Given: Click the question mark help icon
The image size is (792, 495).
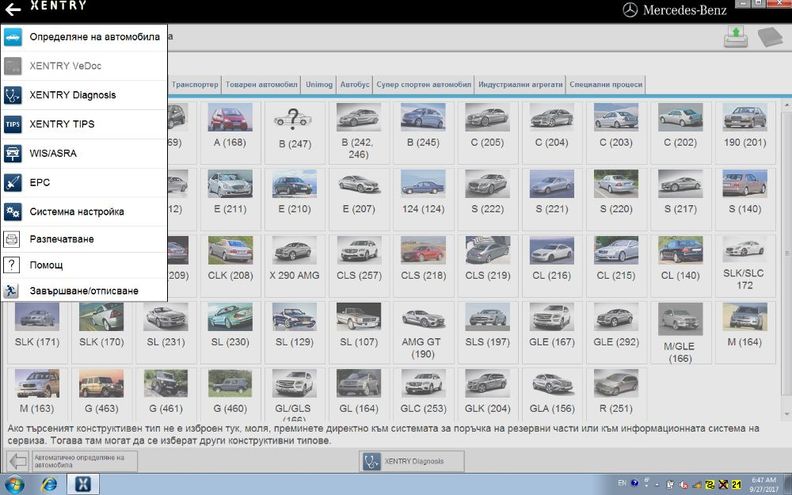Looking at the screenshot, I should point(12,265).
